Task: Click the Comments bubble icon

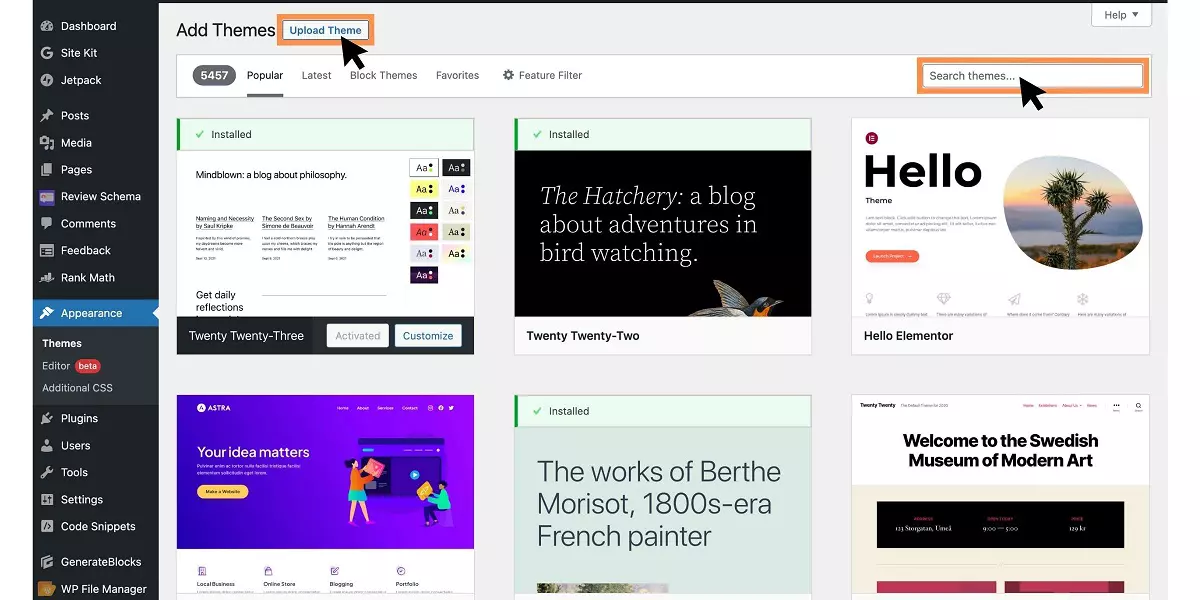Action: [x=47, y=224]
